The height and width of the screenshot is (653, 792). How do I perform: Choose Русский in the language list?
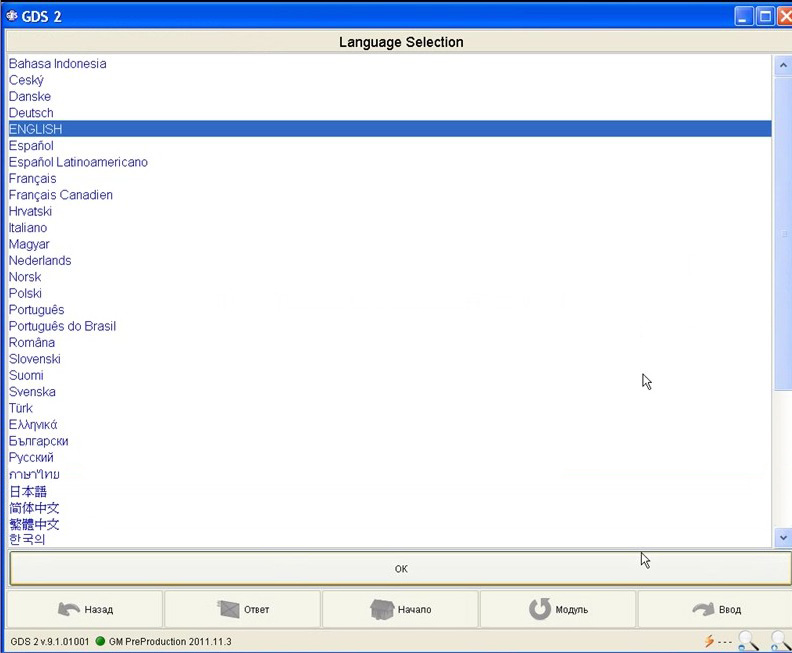click(31, 457)
